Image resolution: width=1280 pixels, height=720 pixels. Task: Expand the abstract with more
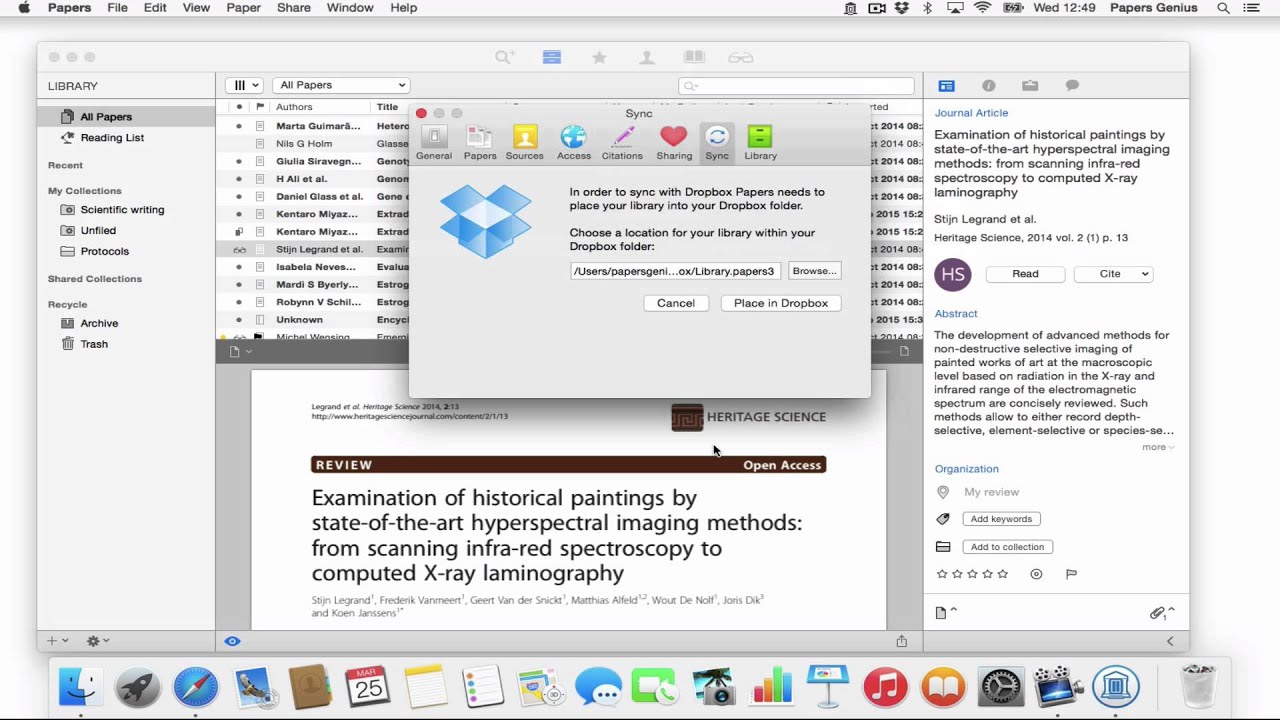point(1158,447)
